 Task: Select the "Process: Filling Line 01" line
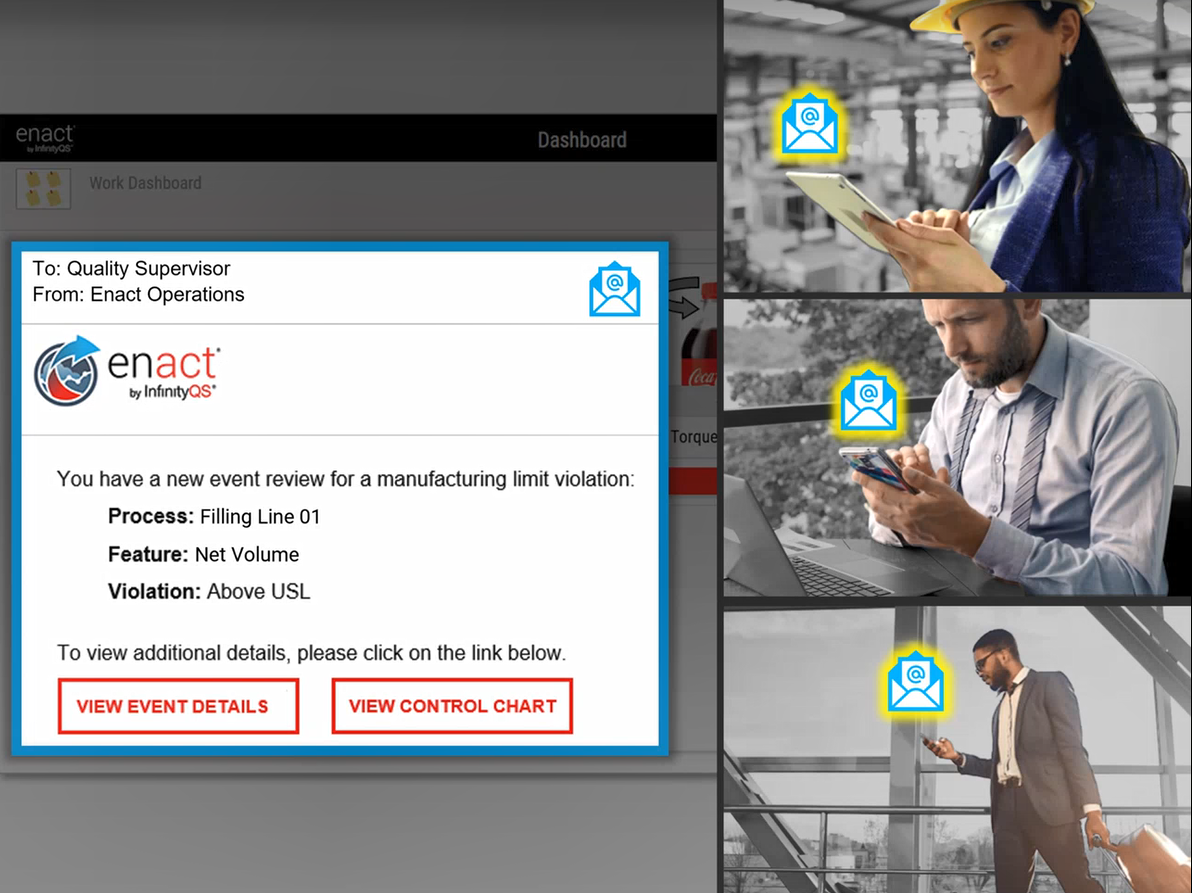(214, 517)
